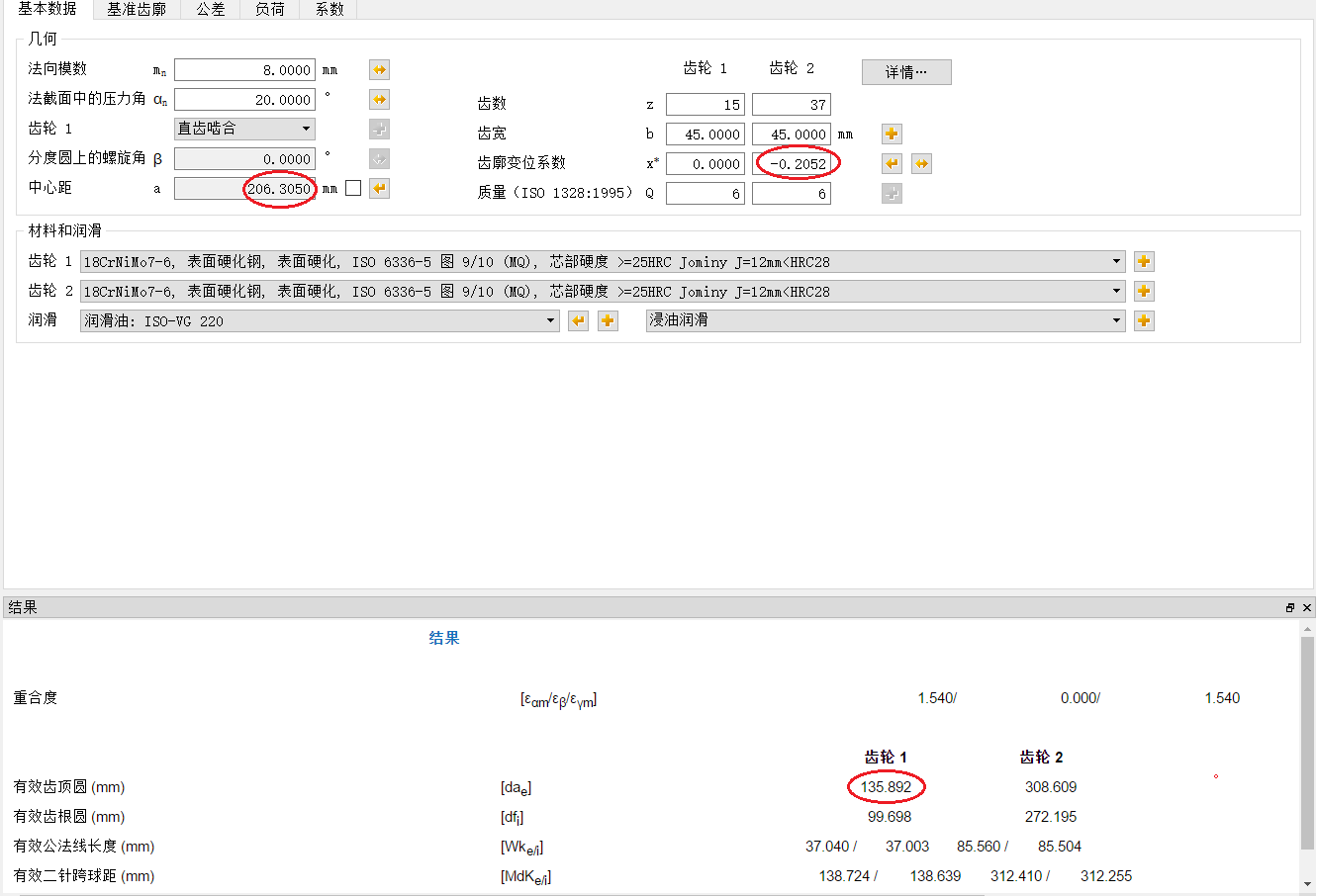
Task: Click 质量 Q field for 齿轮 1
Action: [x=706, y=194]
